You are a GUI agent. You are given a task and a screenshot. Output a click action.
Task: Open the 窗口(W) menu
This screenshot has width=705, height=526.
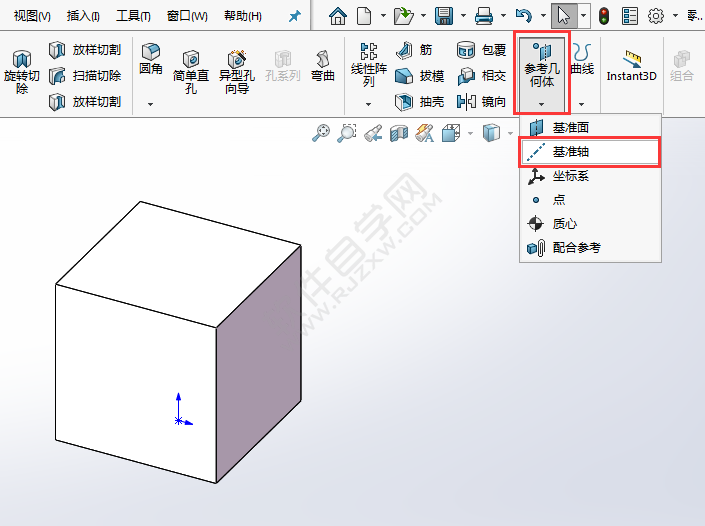187,16
